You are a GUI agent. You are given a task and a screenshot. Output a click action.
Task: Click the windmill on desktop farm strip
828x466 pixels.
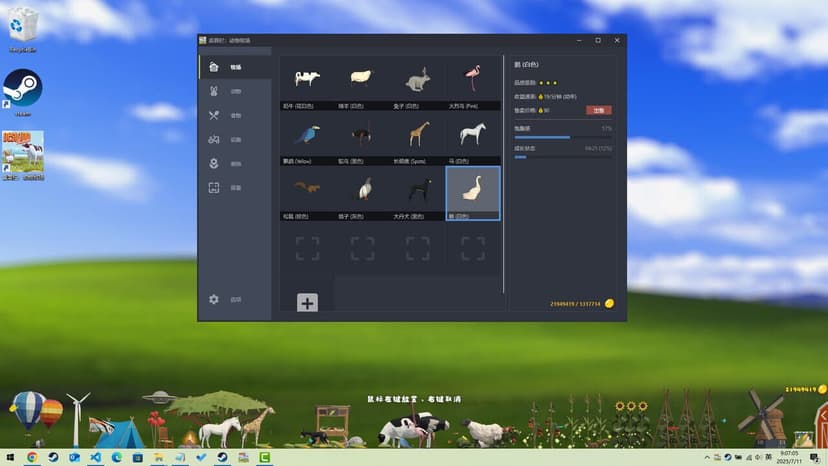762,418
